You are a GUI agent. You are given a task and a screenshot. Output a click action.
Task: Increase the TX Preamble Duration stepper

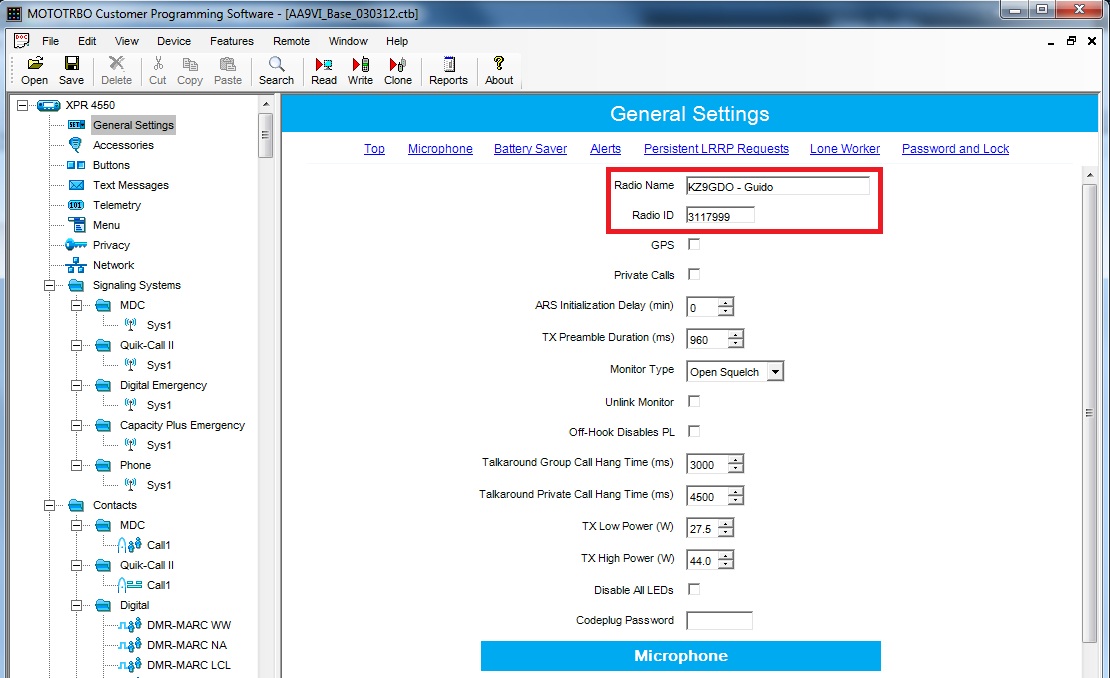(736, 335)
